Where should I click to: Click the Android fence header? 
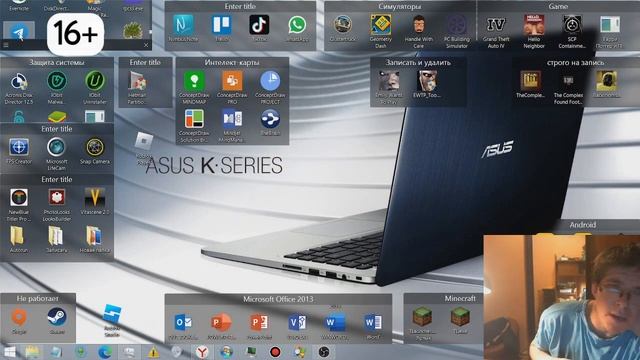point(582,224)
